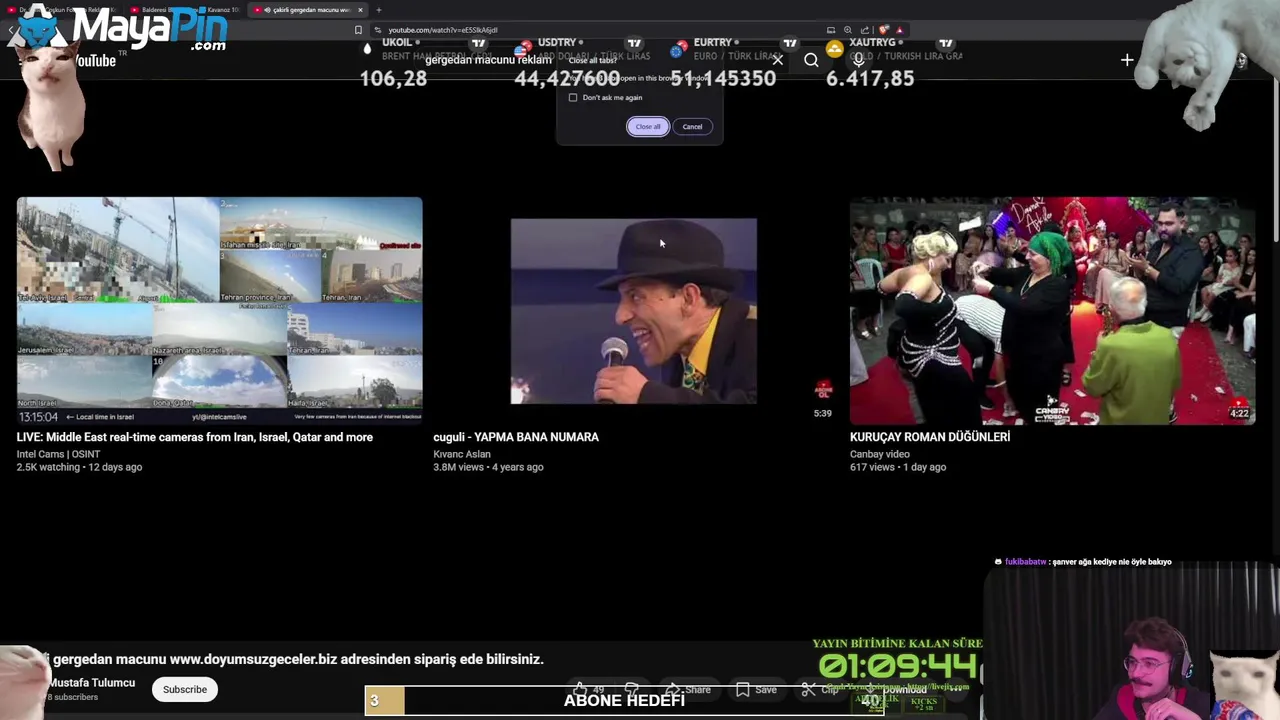Viewport: 1280px width, 720px height.
Task: Open the Mustafa Tulumcu channel name
Action: coord(92,683)
